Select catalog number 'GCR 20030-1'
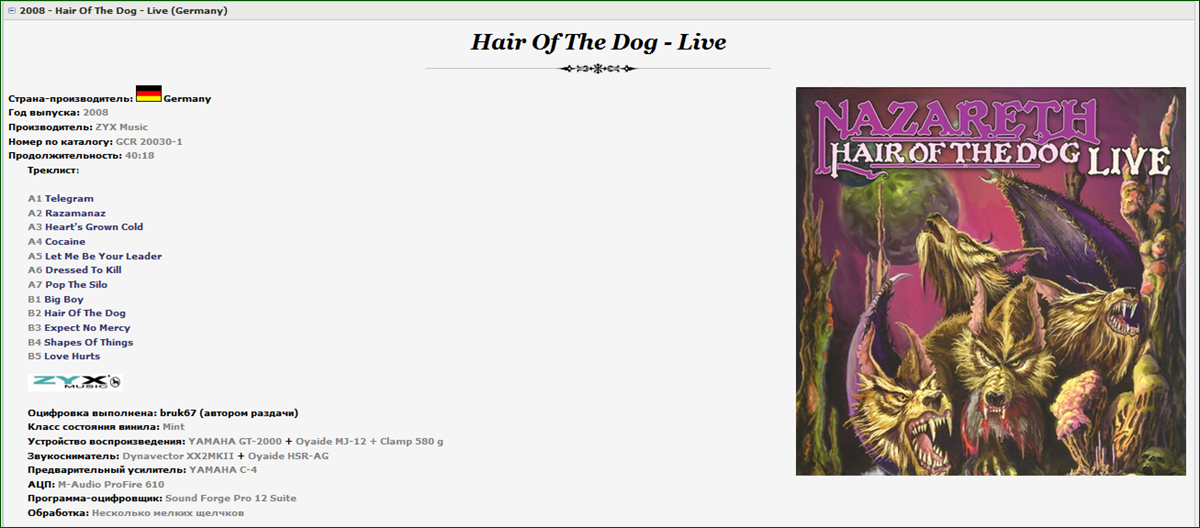 pyautogui.click(x=149, y=141)
